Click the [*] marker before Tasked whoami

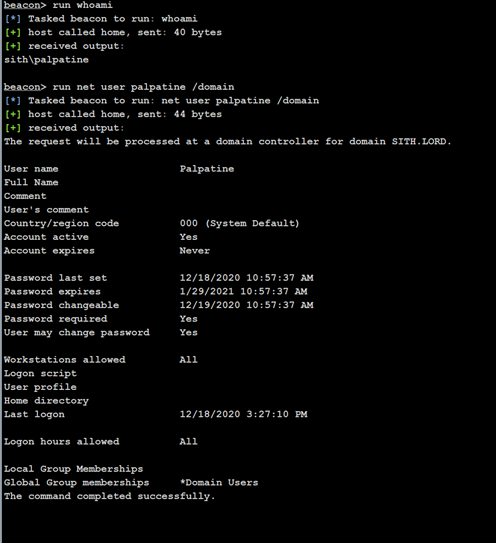coord(13,19)
